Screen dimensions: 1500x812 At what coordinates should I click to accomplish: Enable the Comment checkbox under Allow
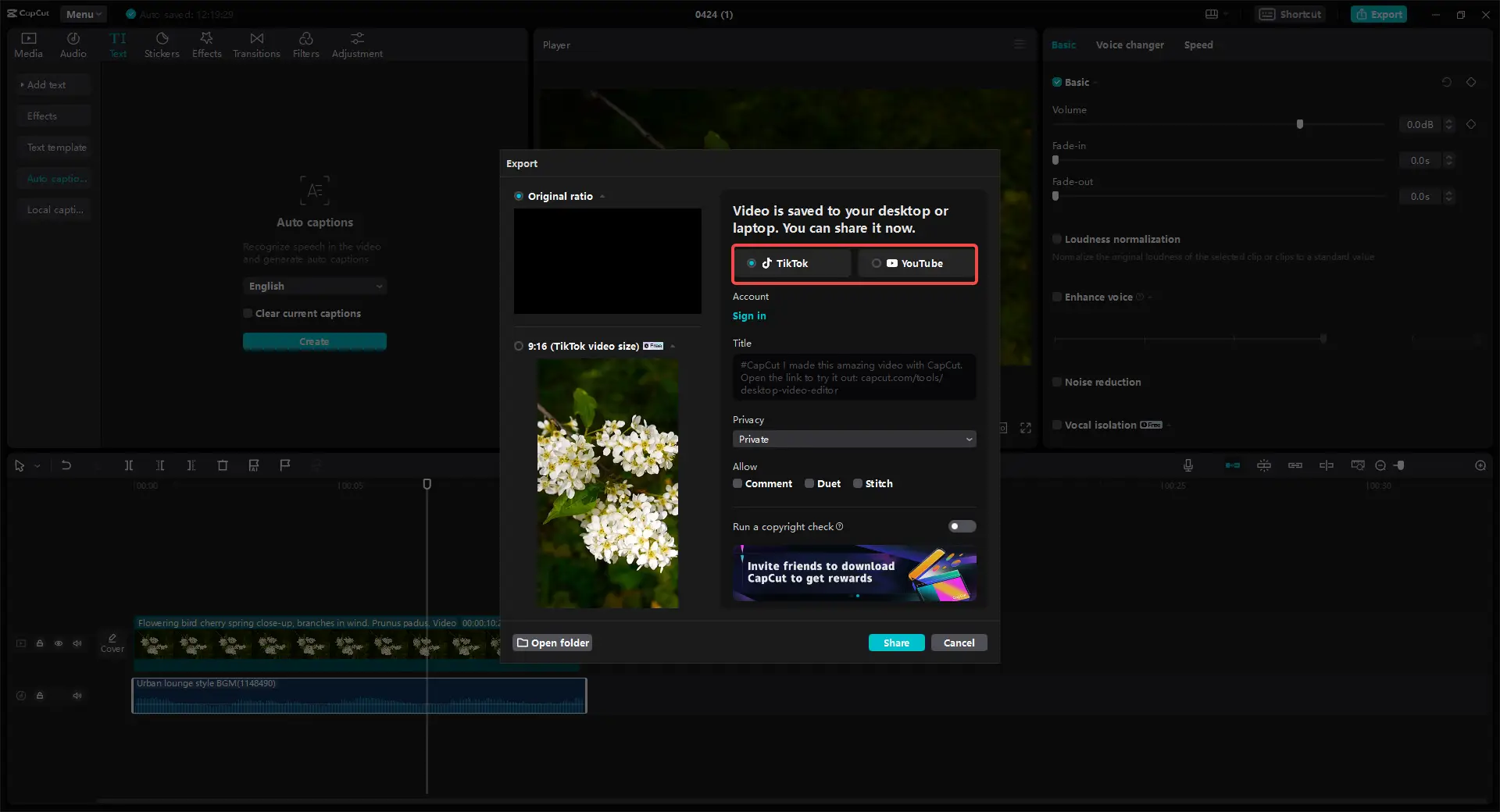coord(737,483)
